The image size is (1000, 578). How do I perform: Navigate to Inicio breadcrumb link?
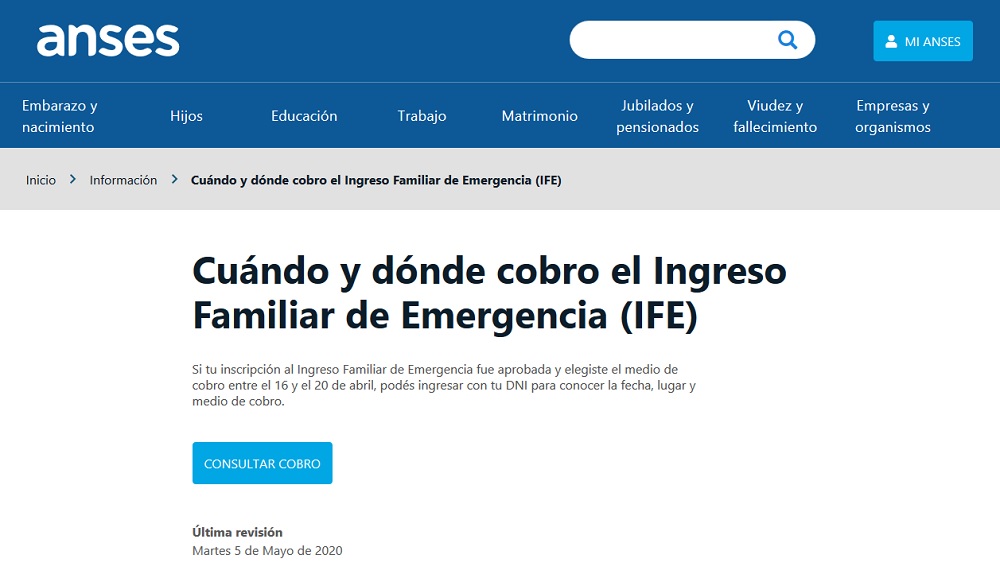pyautogui.click(x=41, y=180)
